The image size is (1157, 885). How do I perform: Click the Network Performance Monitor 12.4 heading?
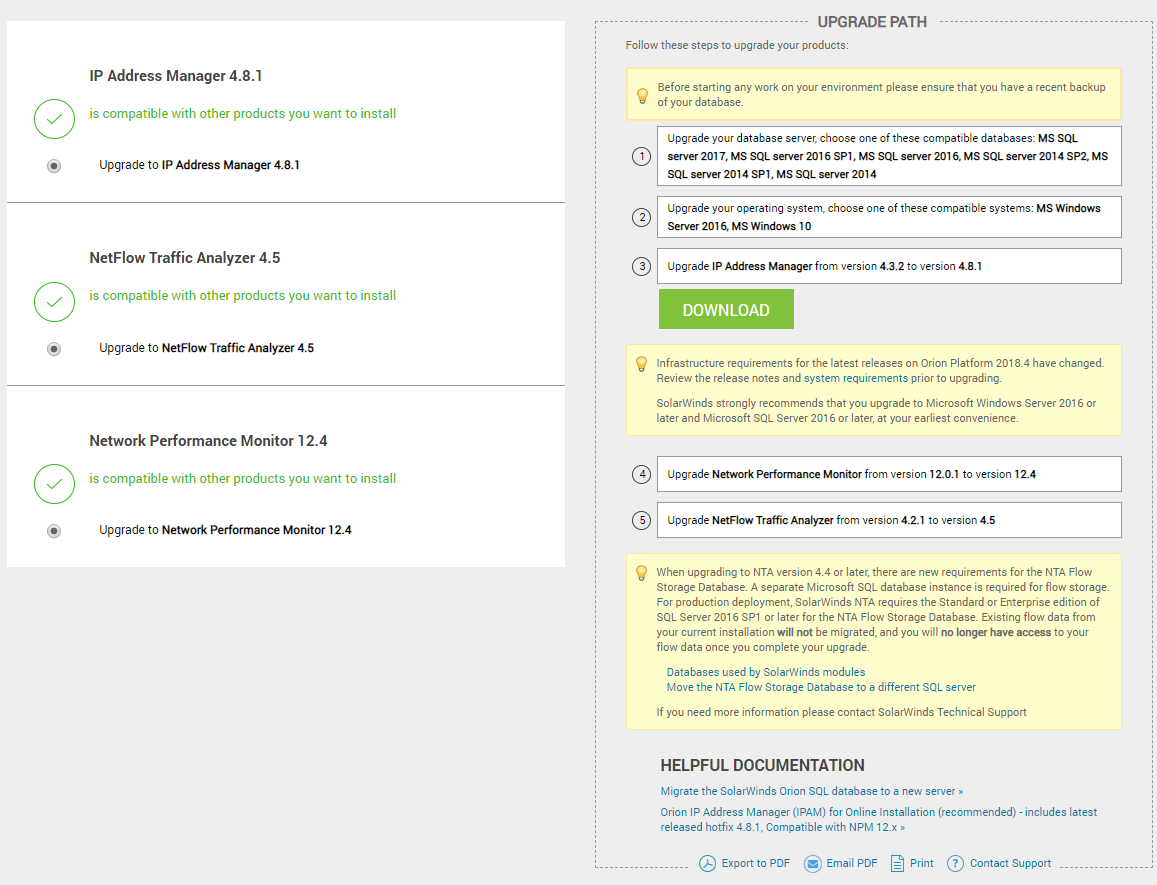click(208, 441)
